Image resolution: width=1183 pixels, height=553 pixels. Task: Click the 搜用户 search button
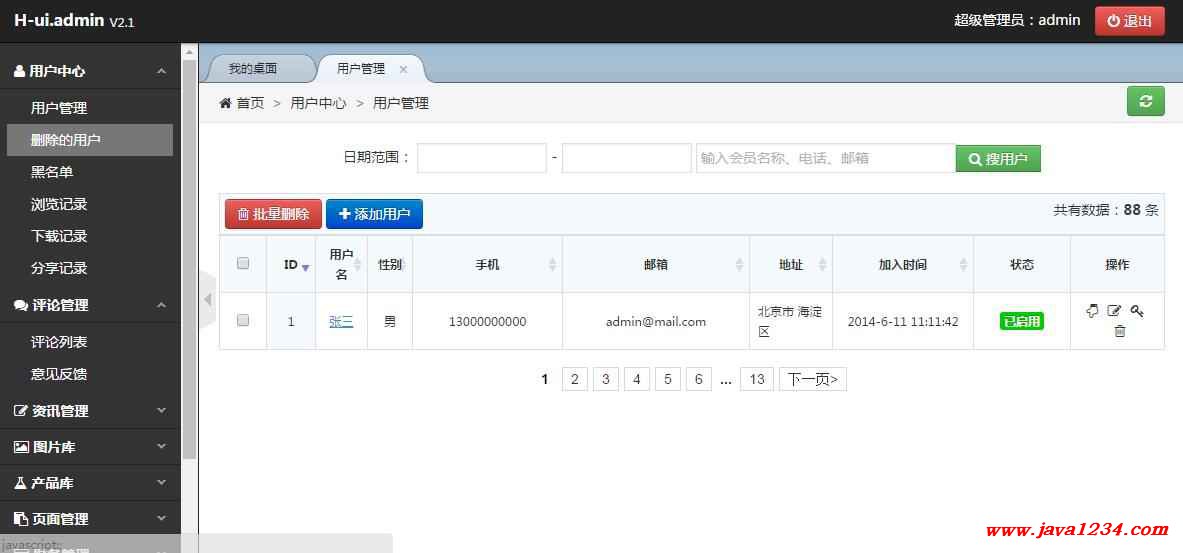997,159
